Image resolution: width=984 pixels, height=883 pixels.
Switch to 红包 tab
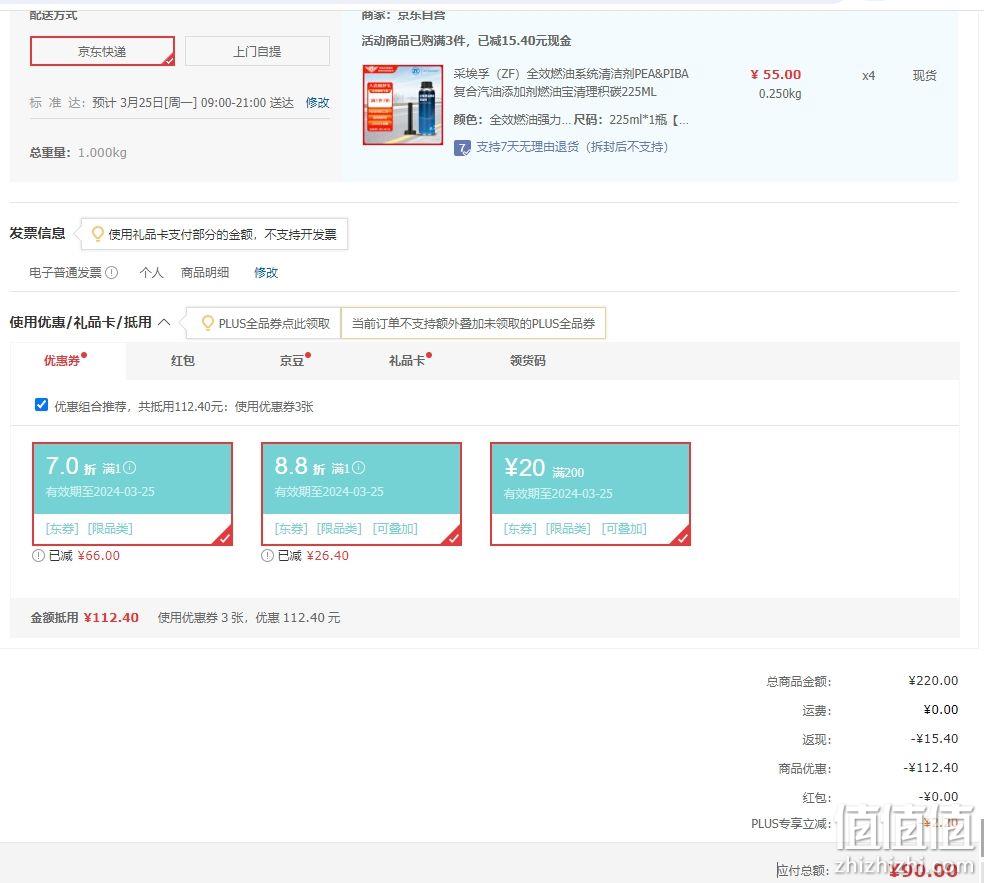[x=183, y=360]
